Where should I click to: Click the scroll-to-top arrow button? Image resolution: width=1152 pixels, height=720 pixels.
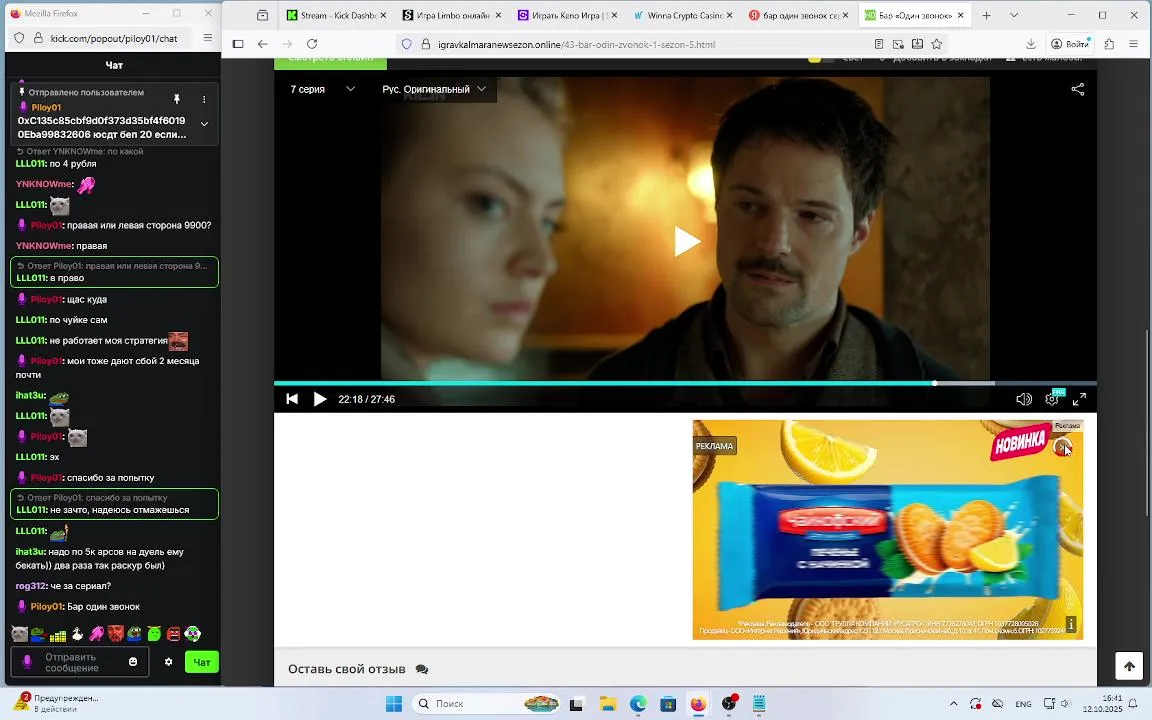click(1129, 666)
